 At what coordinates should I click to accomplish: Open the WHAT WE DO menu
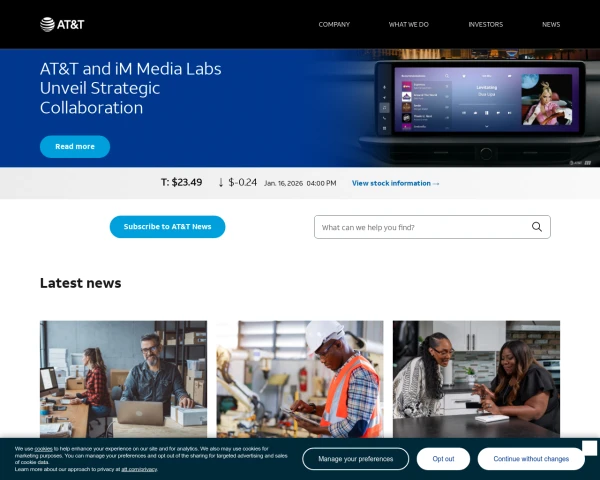click(409, 24)
